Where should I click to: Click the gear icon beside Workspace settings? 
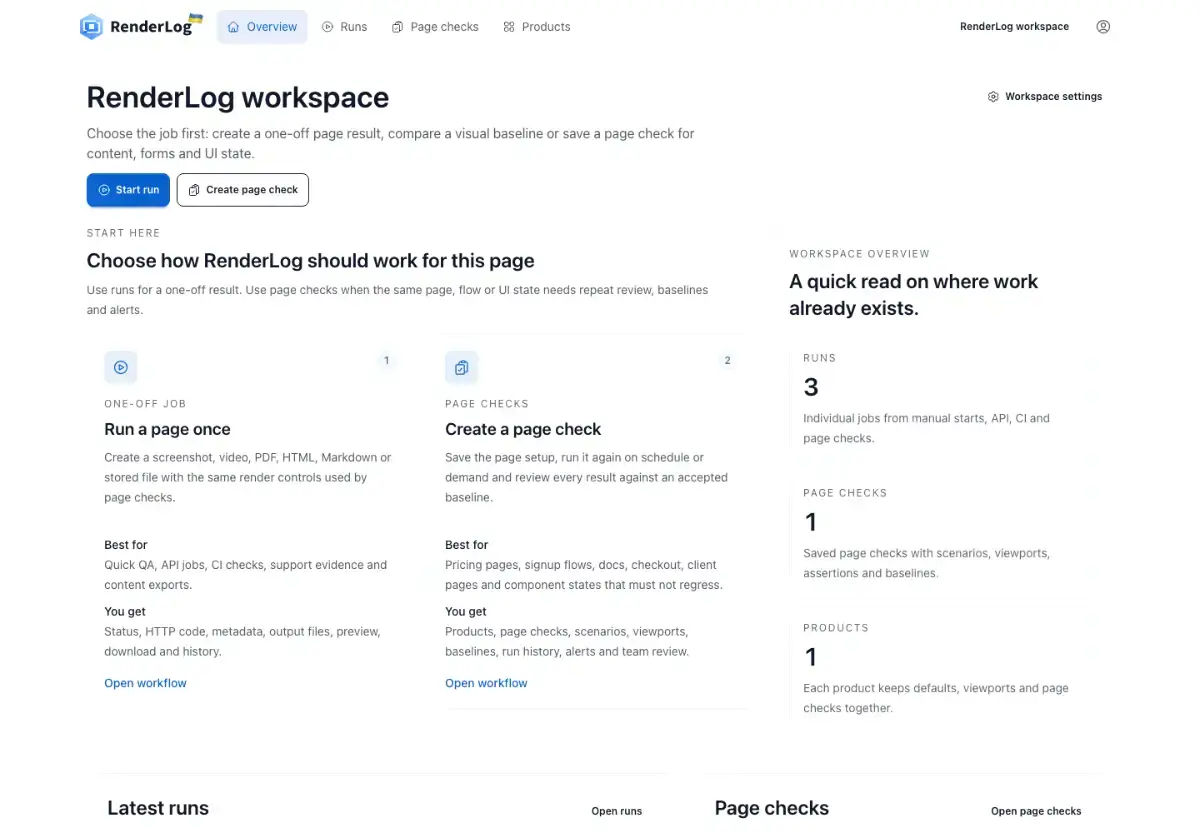click(993, 97)
